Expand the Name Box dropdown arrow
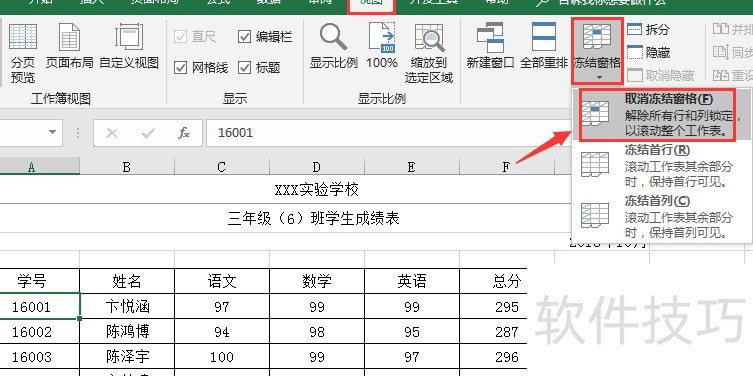The image size is (753, 376). 52,132
